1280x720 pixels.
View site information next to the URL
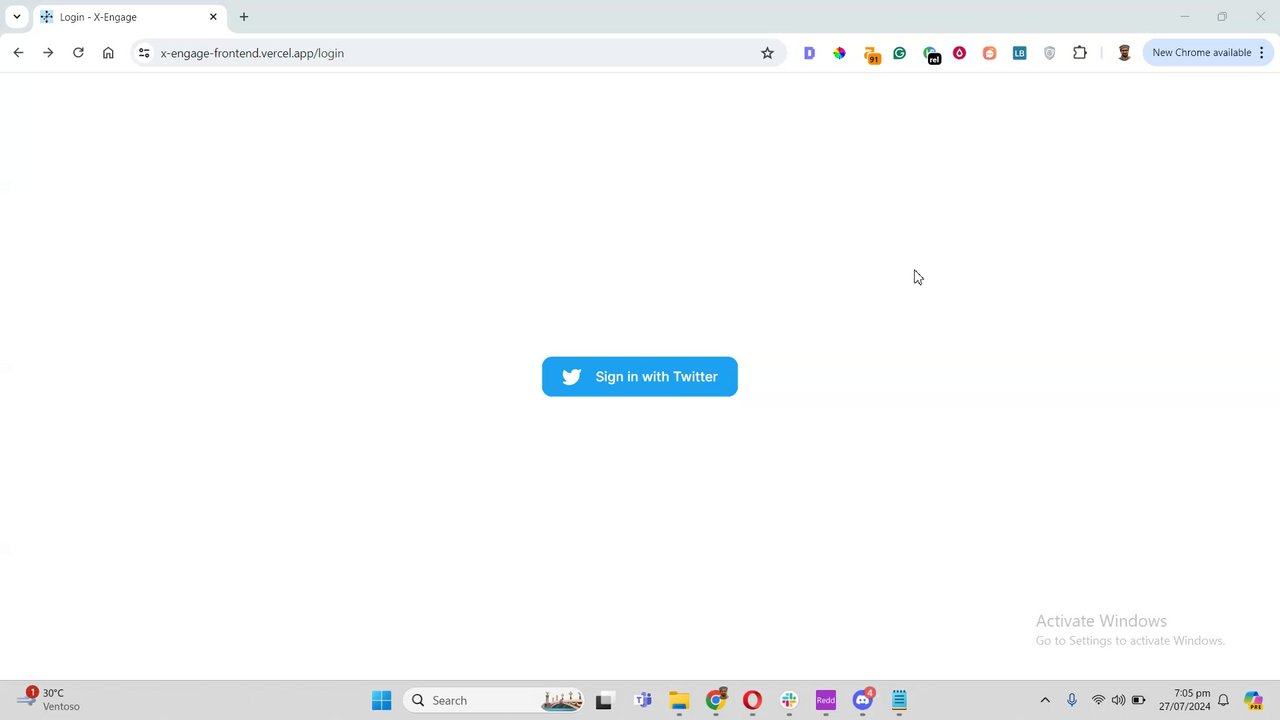[144, 53]
